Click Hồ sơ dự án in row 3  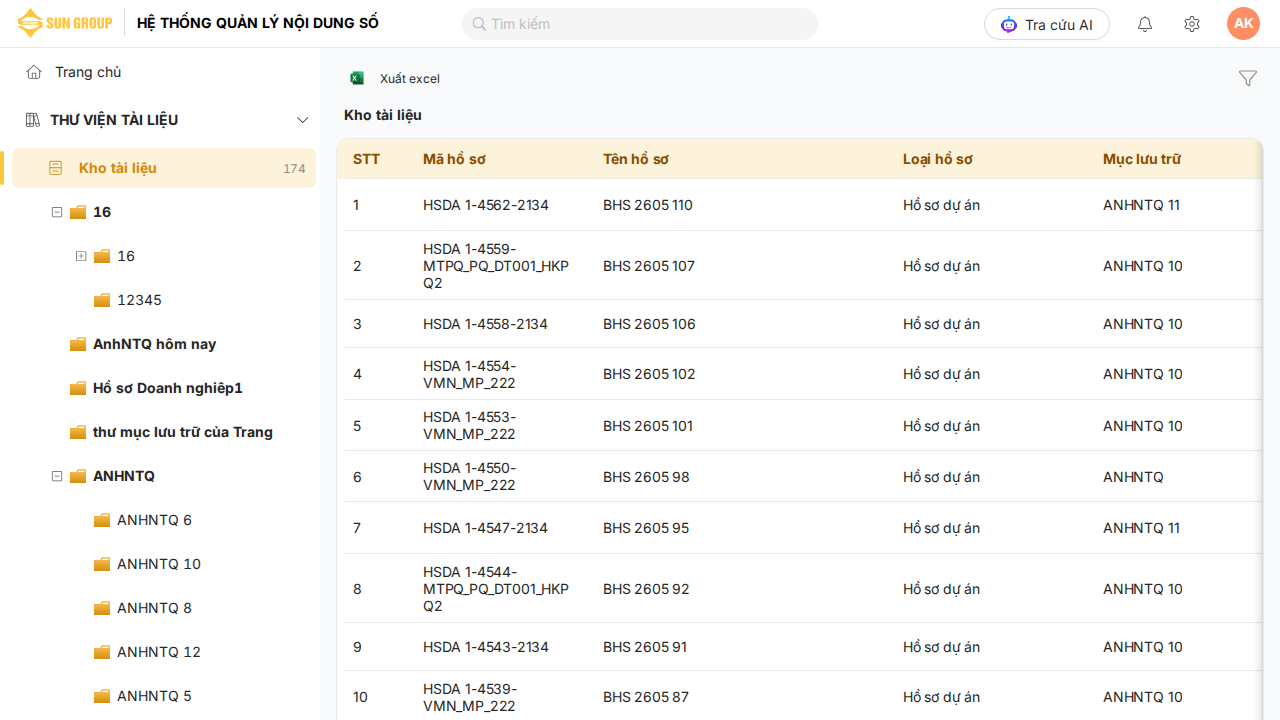click(x=941, y=324)
